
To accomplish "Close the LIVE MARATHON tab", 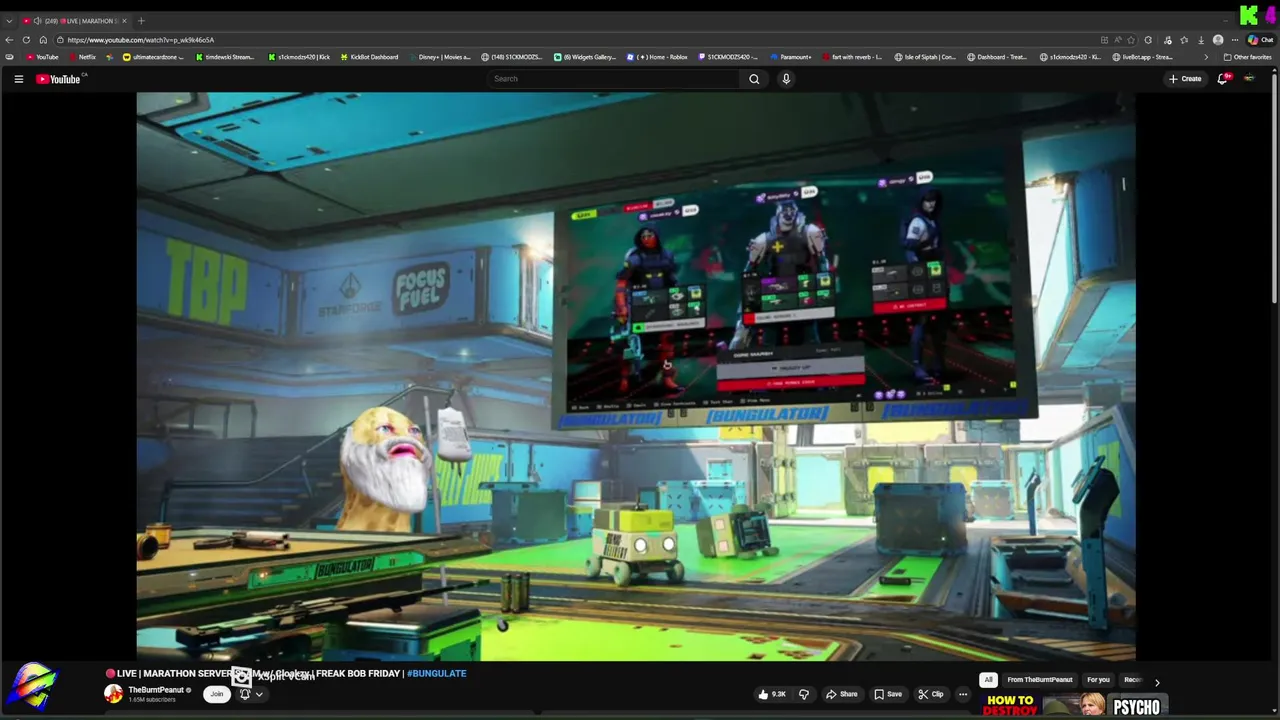I will pyautogui.click(x=124, y=21).
